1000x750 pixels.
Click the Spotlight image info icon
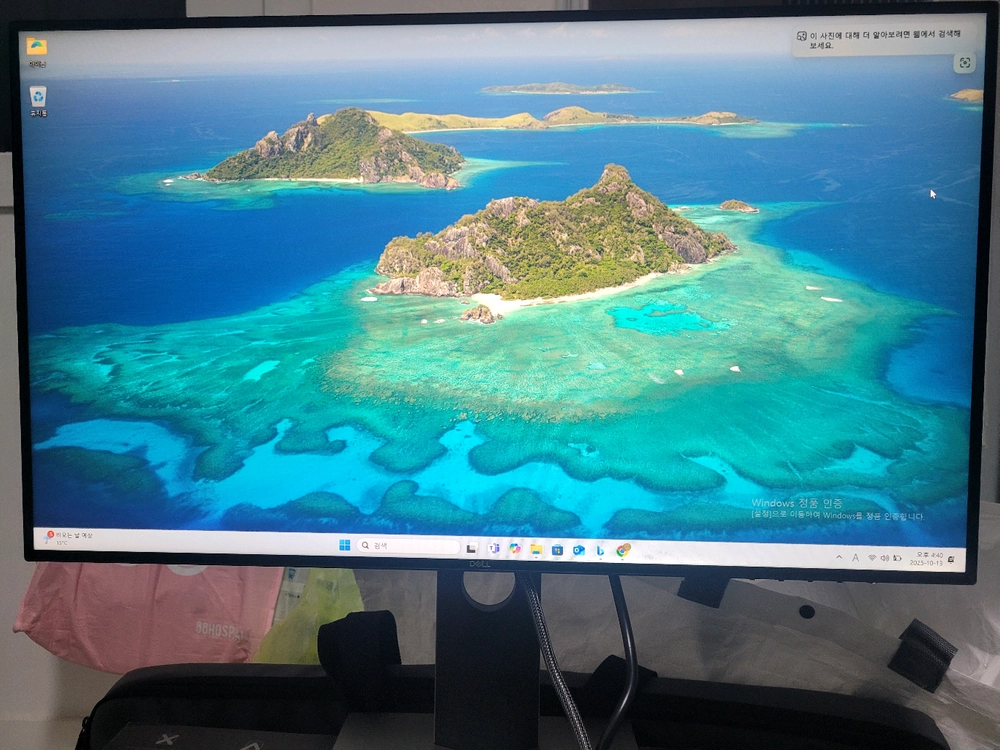pos(964,62)
